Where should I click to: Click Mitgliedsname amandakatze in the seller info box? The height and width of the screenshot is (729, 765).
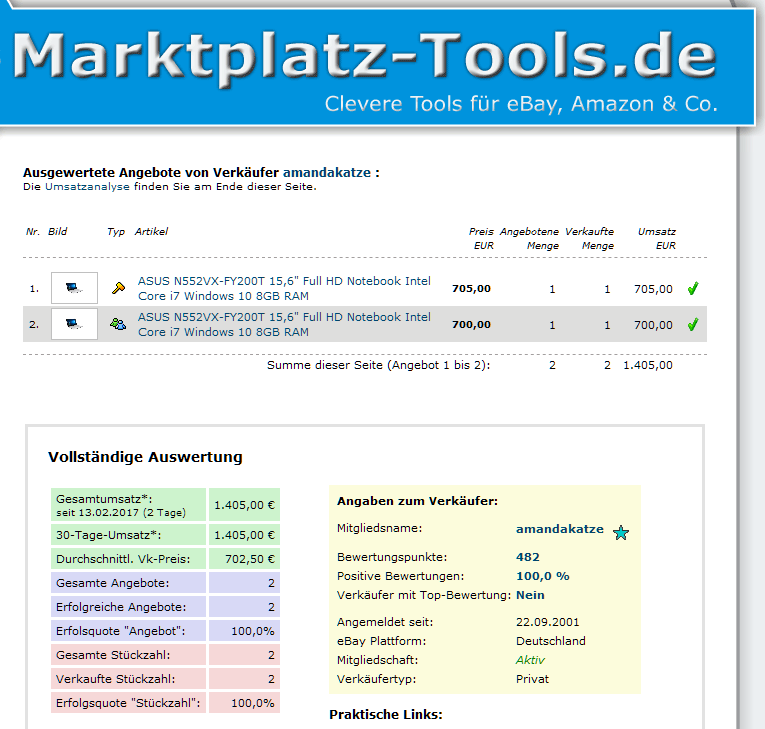(559, 529)
